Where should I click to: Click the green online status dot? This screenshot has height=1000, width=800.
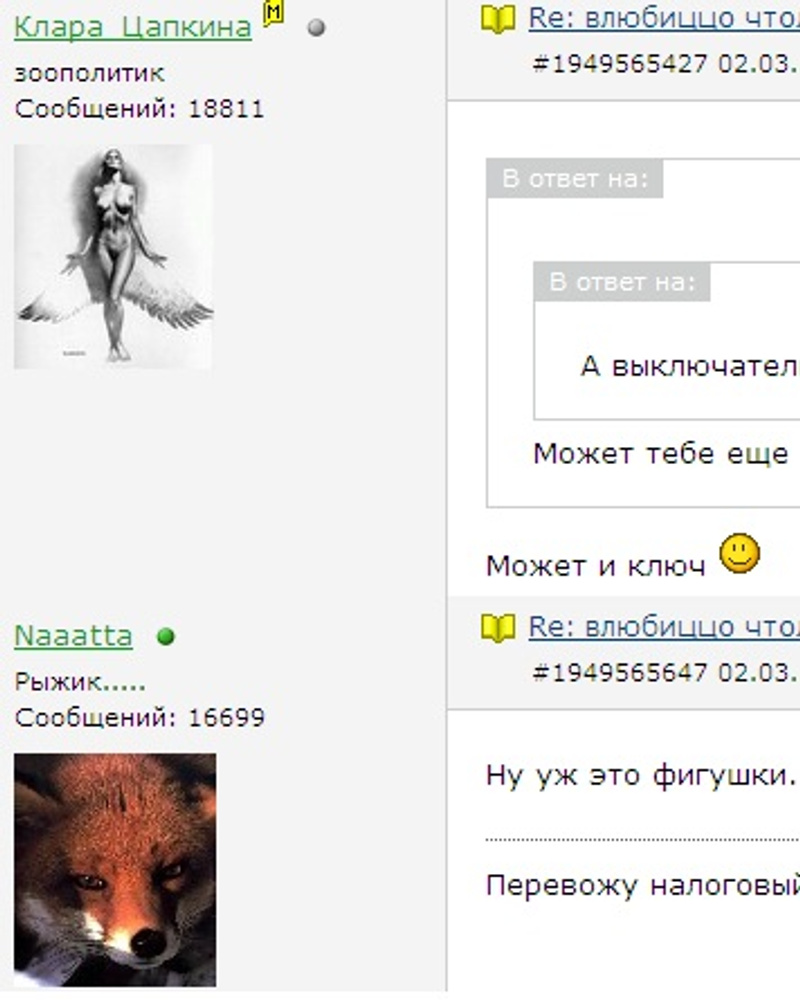(x=166, y=636)
